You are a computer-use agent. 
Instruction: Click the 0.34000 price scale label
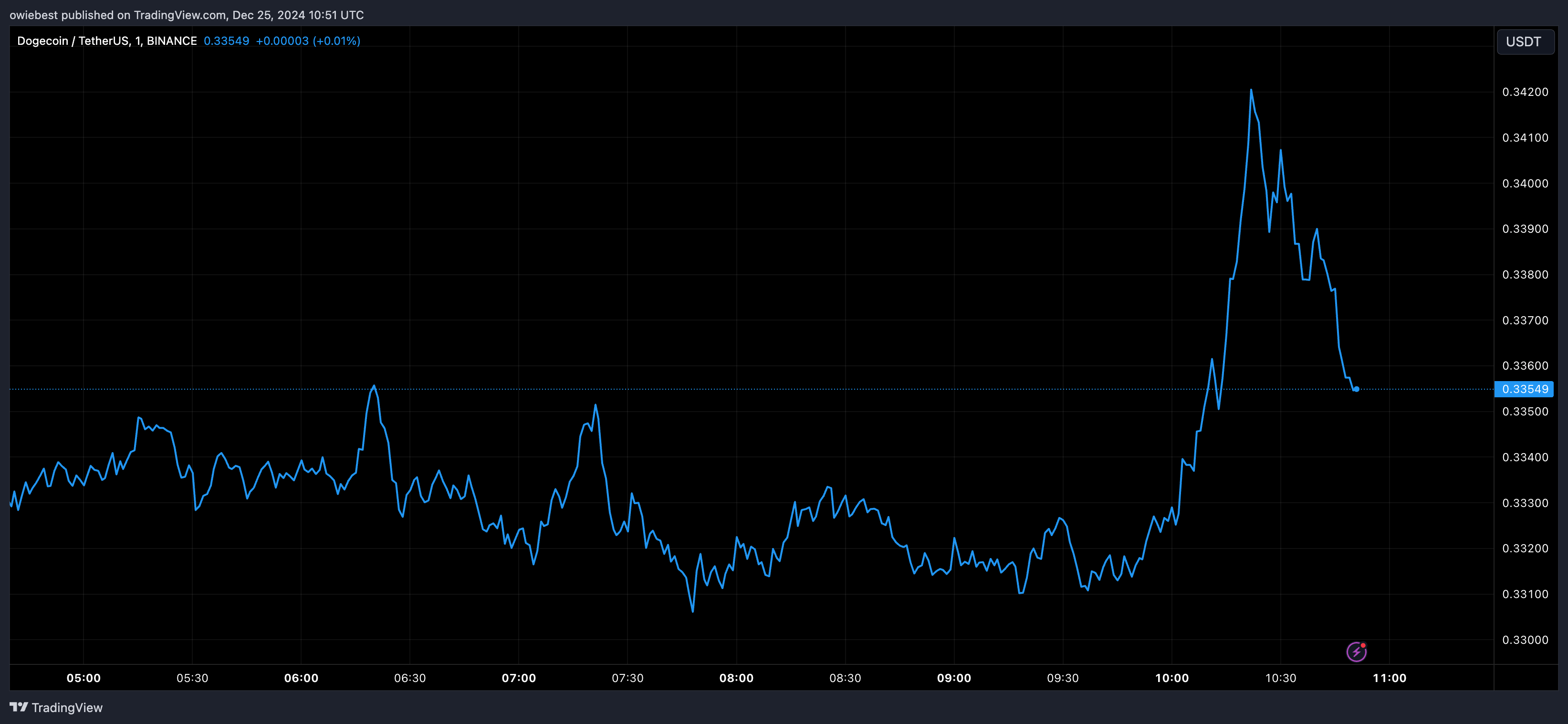click(x=1525, y=183)
